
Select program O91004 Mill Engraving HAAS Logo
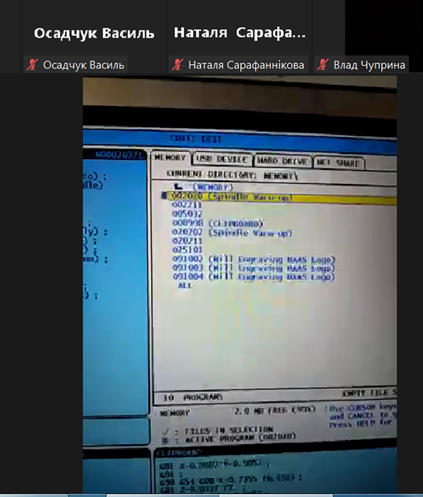pos(253,277)
